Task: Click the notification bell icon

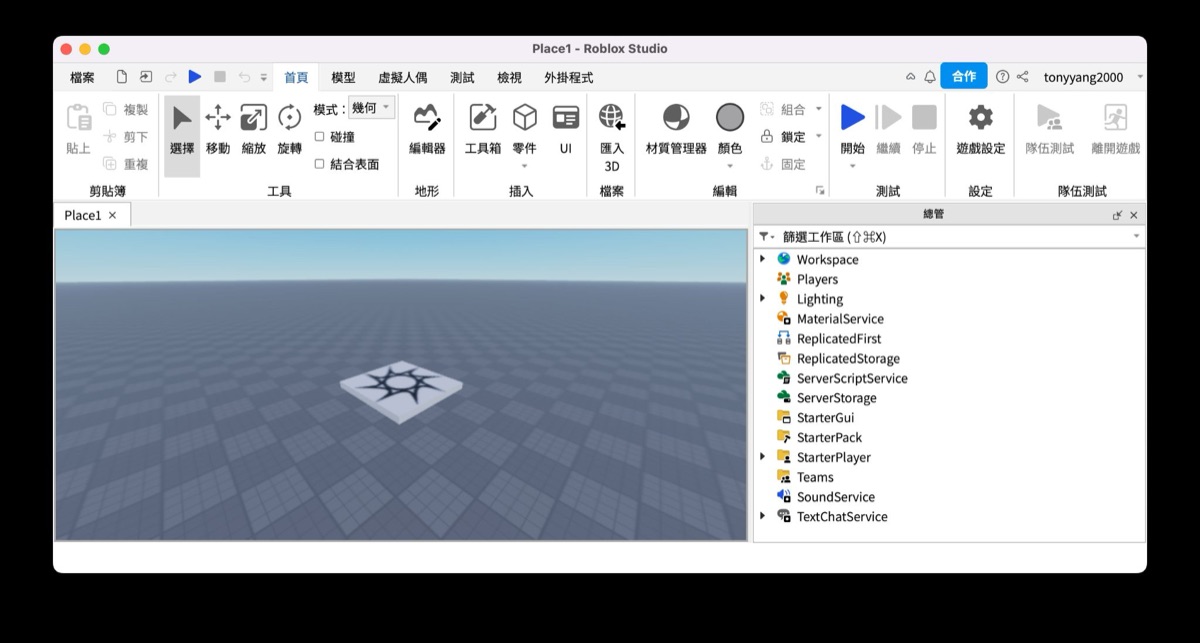Action: click(930, 77)
